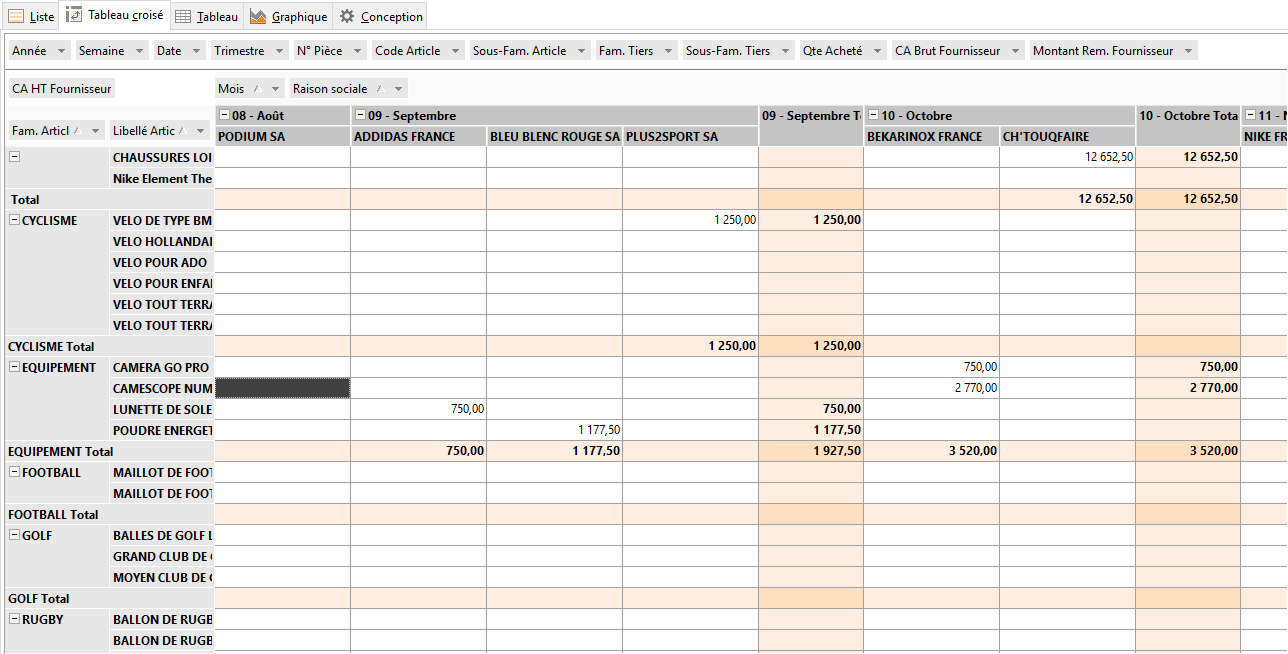1288x654 pixels.
Task: Select the 10 - Octobre Total column header
Action: pos(1188,126)
